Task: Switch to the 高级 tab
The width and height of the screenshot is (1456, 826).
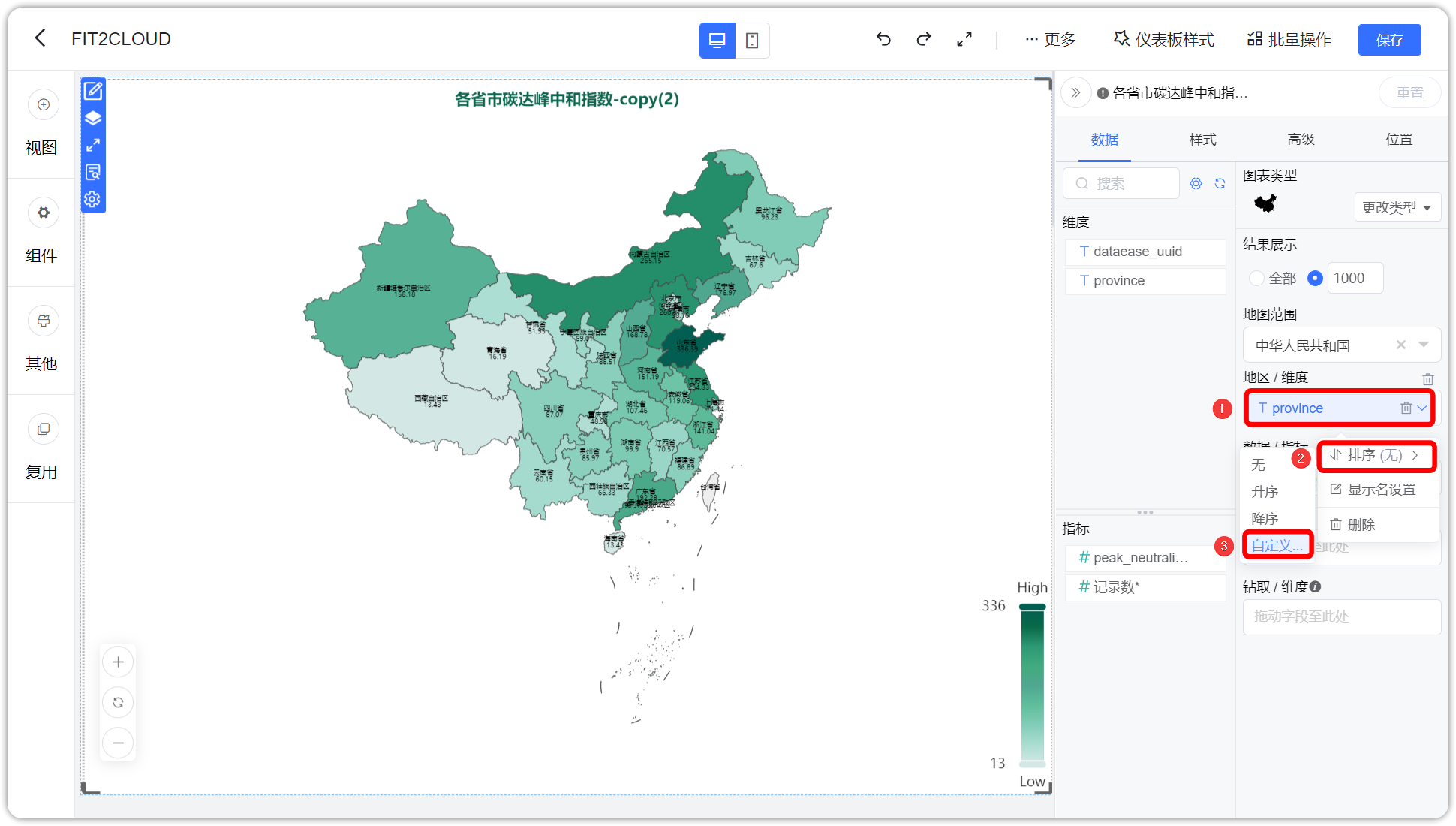Action: [x=1301, y=139]
